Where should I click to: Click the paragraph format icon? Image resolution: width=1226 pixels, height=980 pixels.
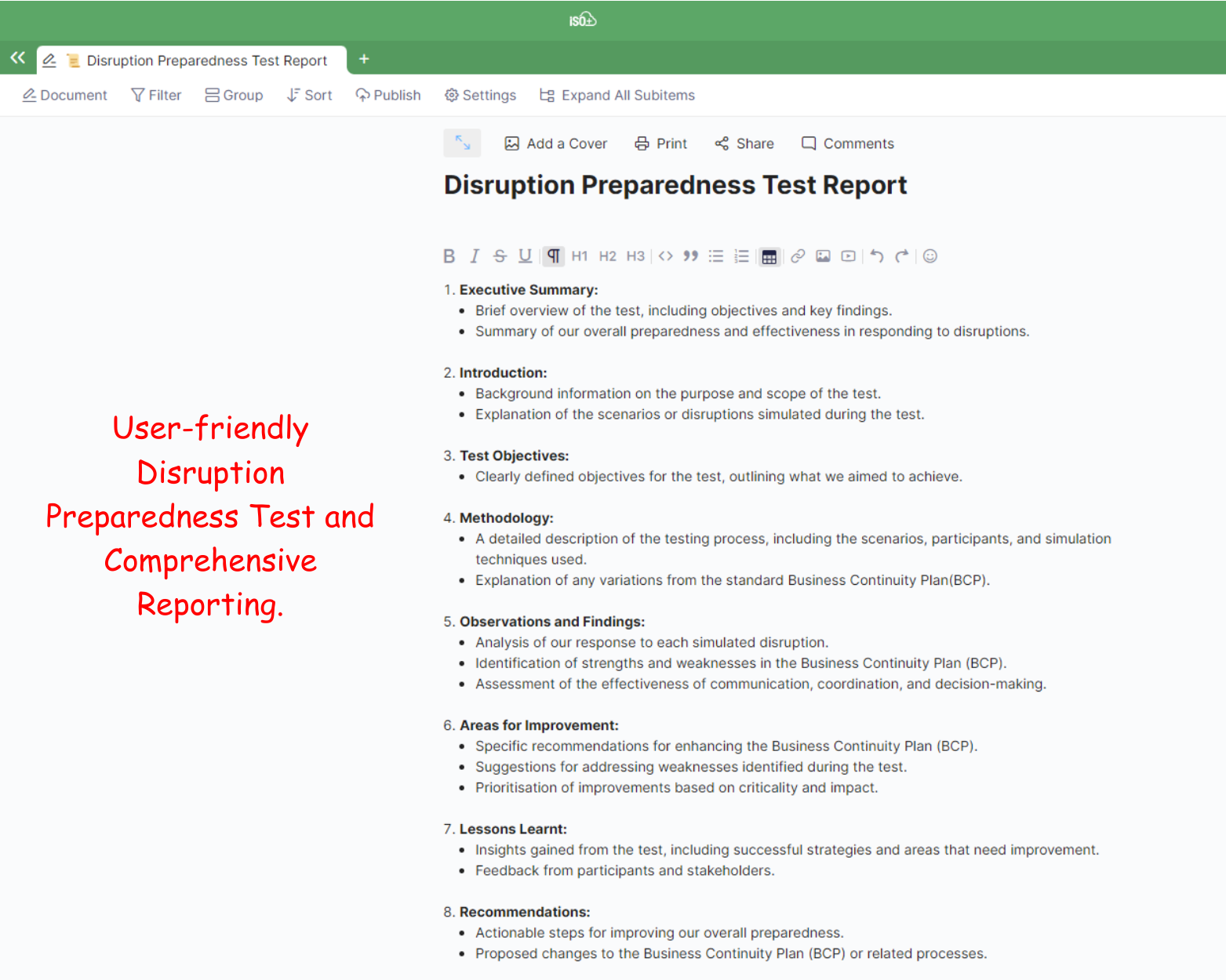pos(554,256)
